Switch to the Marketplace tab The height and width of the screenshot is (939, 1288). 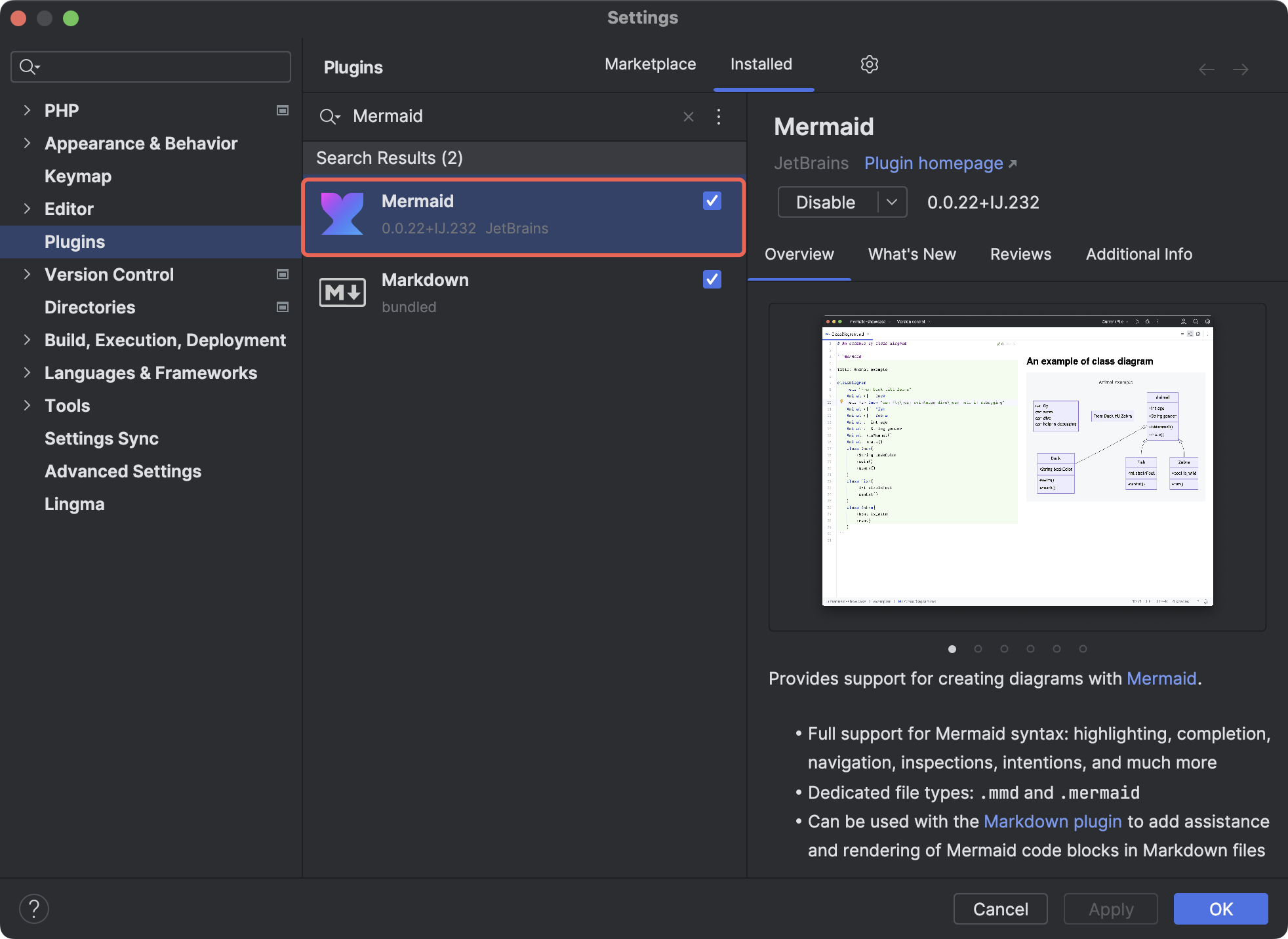[650, 64]
